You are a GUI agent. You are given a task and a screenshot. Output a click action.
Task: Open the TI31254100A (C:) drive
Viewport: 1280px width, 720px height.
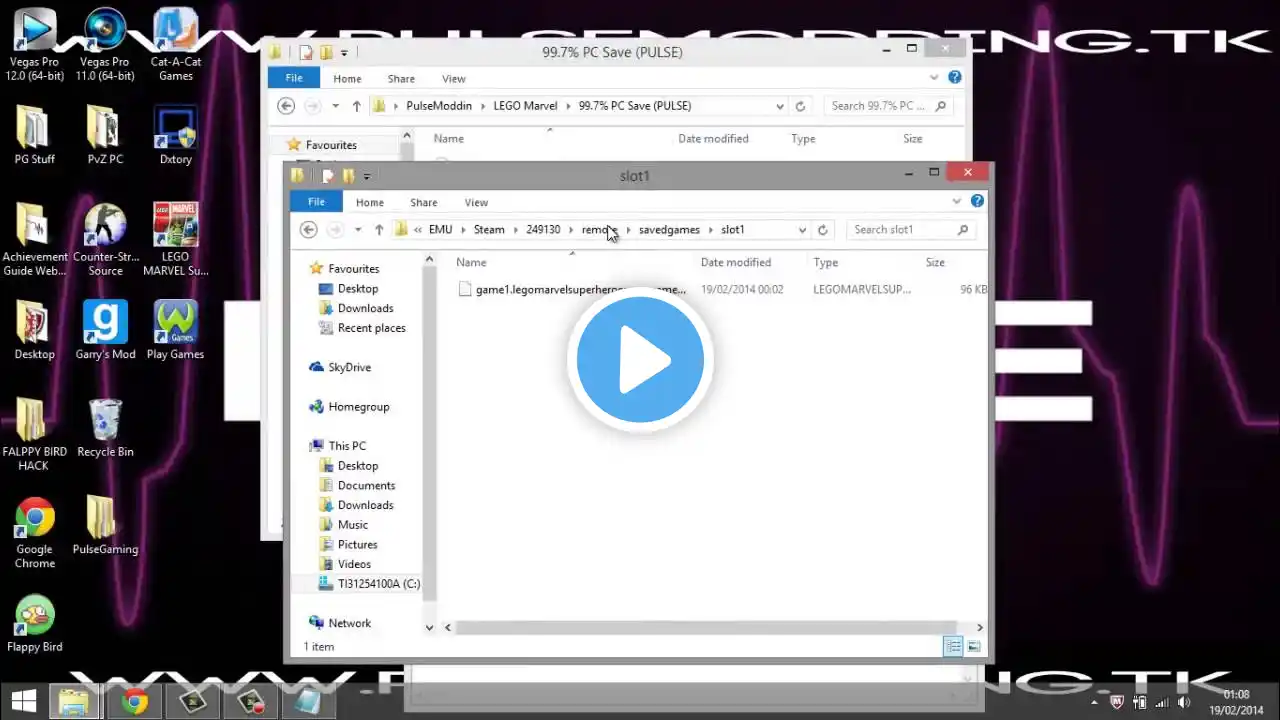coord(370,584)
